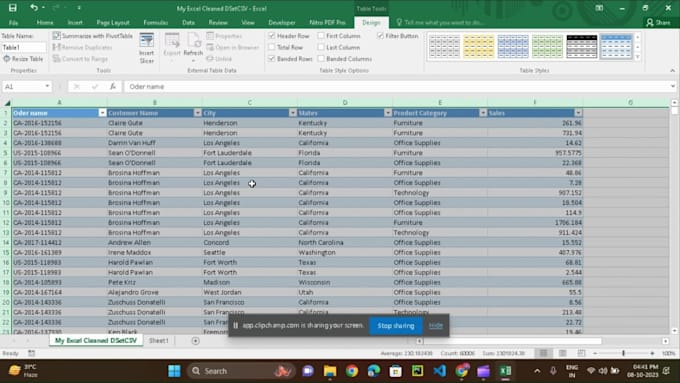The width and height of the screenshot is (680, 383).
Task: Click the Excel taskbar icon
Action: click(505, 371)
